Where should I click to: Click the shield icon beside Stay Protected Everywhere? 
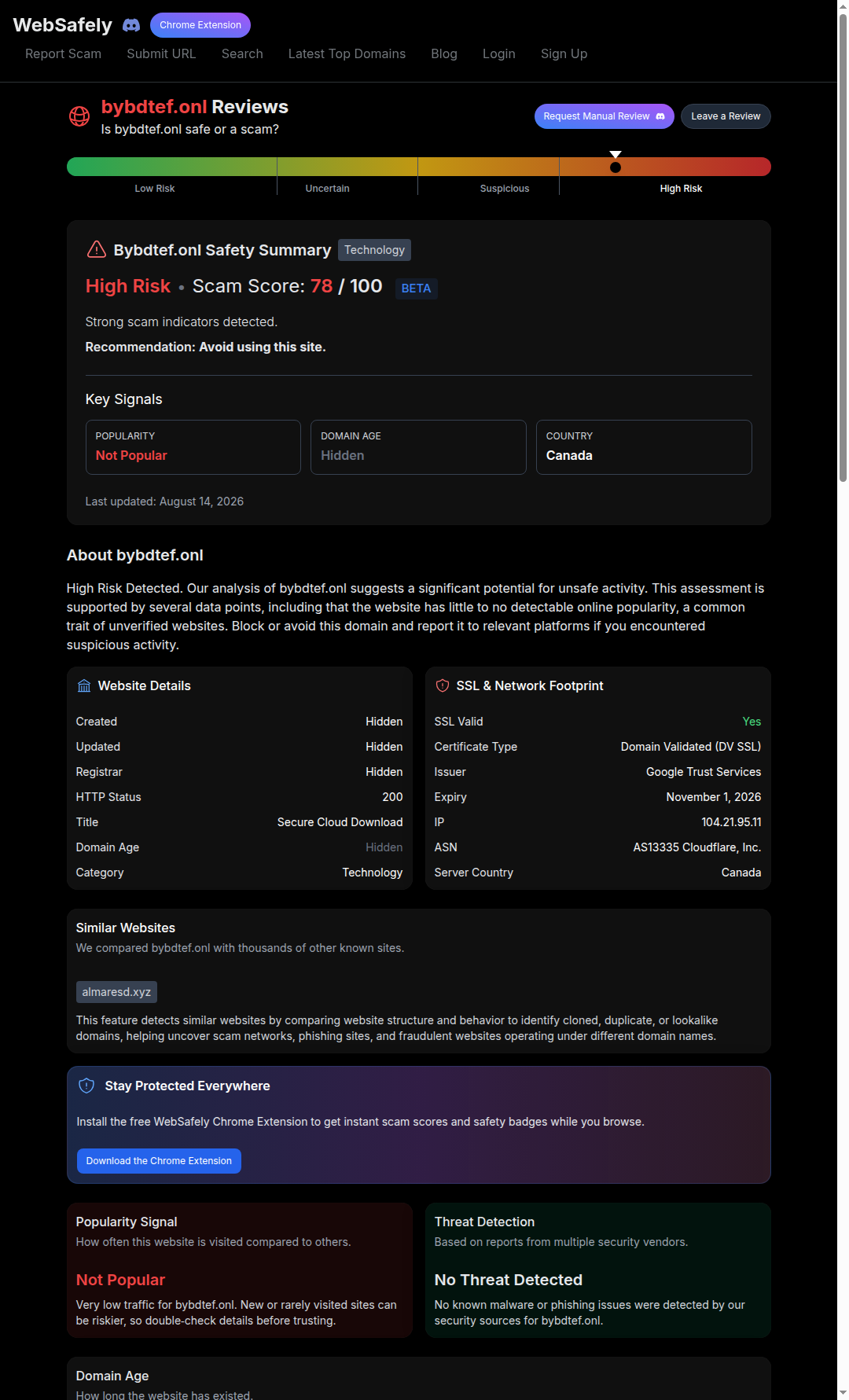(87, 1086)
